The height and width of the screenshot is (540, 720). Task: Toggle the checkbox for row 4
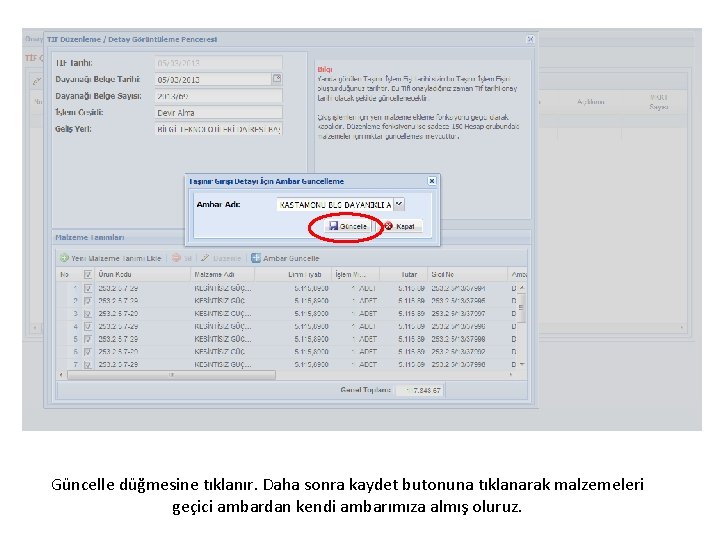point(88,326)
